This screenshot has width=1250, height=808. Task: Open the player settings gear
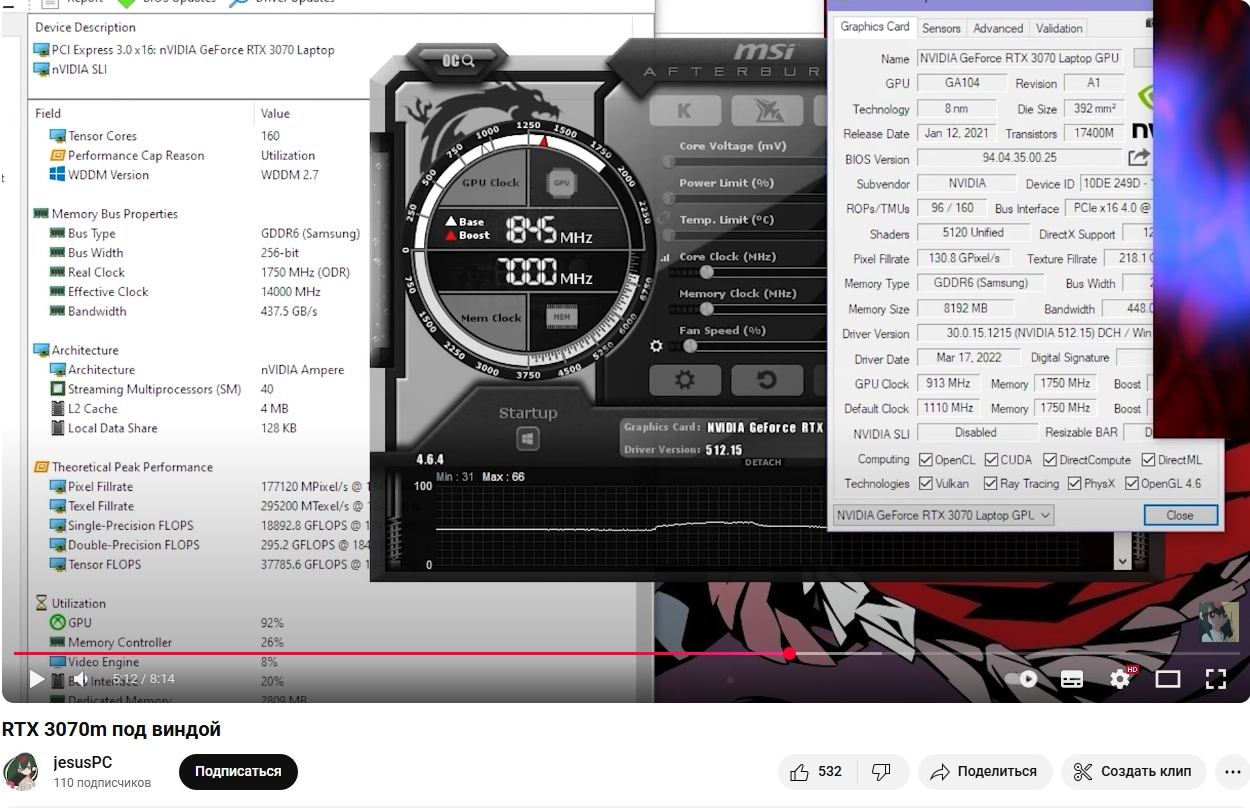coord(1120,679)
